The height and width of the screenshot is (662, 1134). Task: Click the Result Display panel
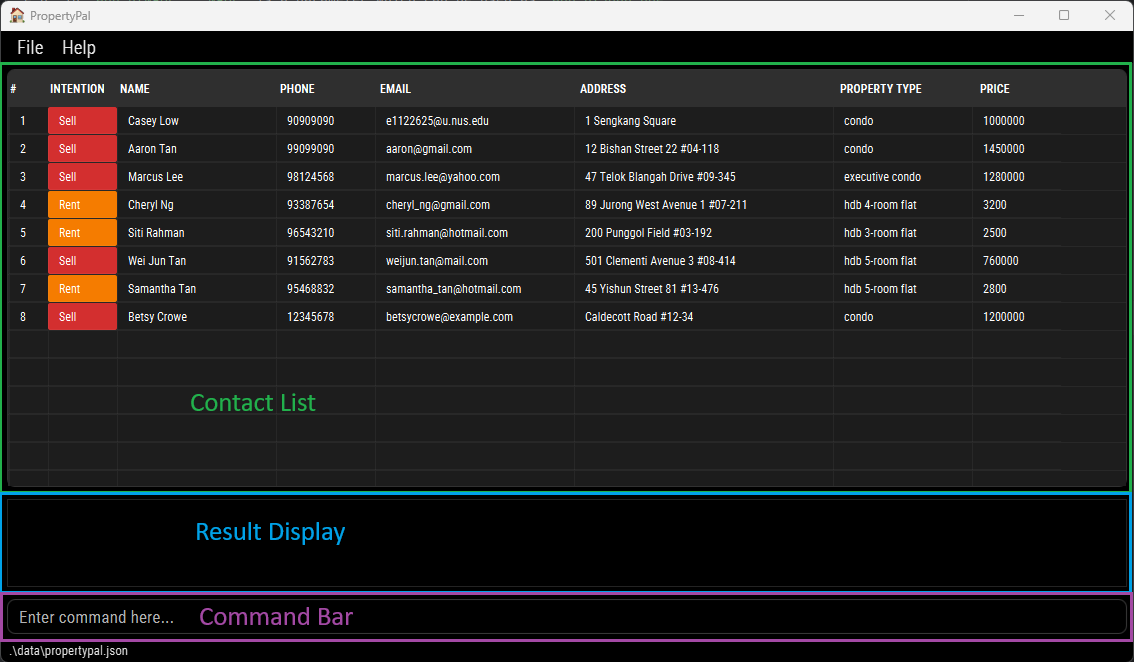point(567,542)
